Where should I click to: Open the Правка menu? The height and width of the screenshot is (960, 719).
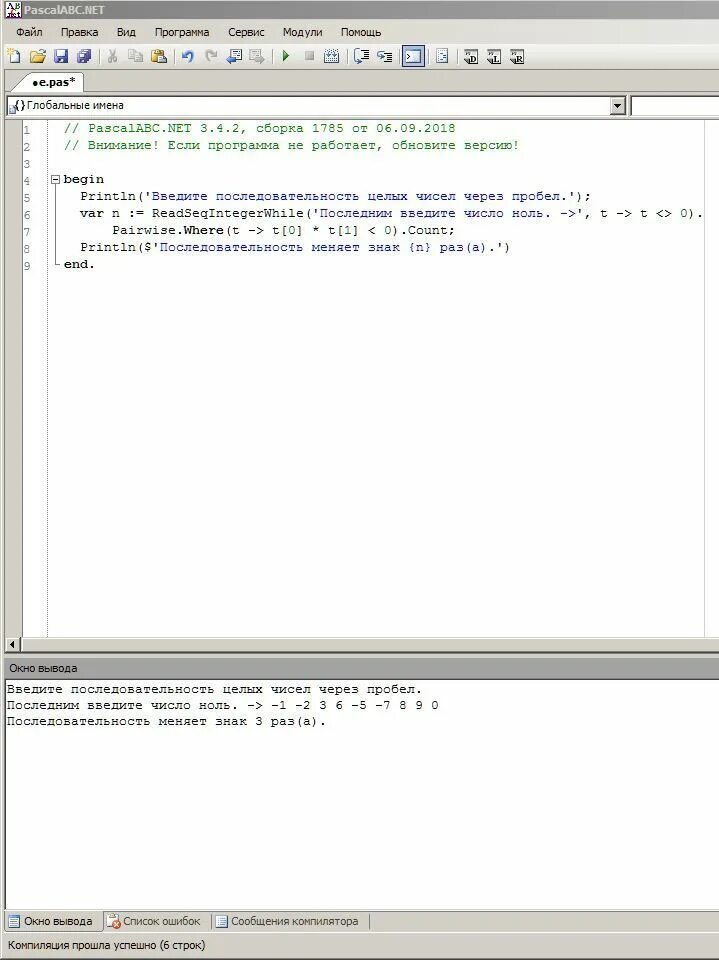click(x=79, y=32)
